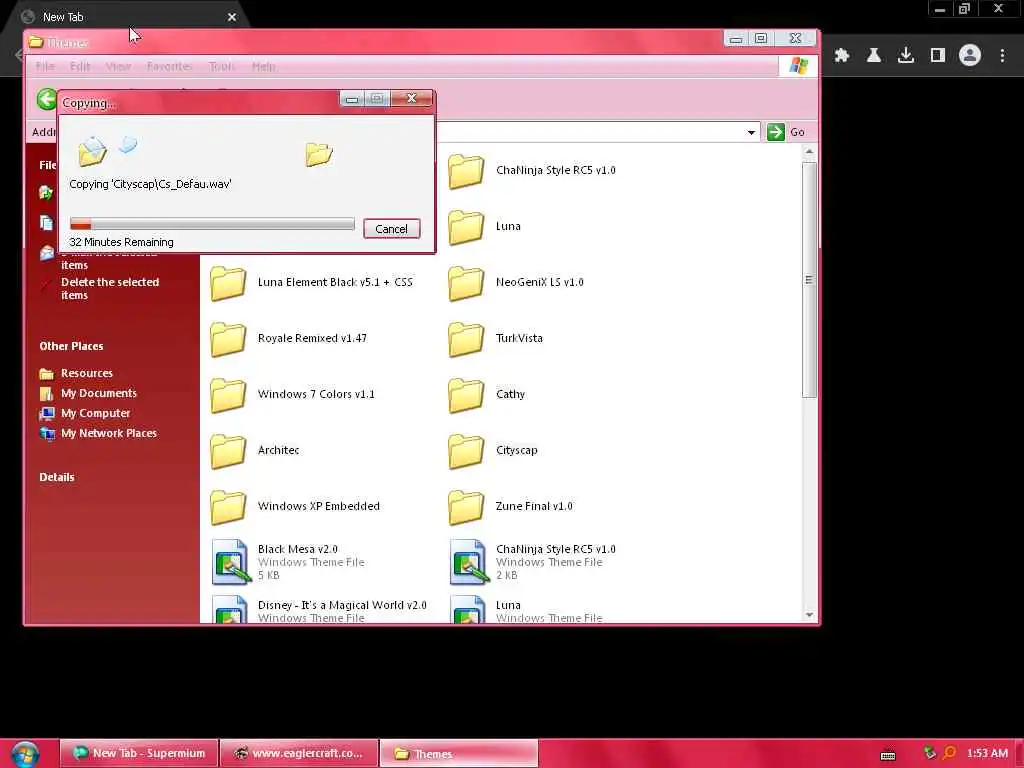This screenshot has width=1024, height=768.
Task: Close the New Tab browser tab
Action: coord(232,17)
